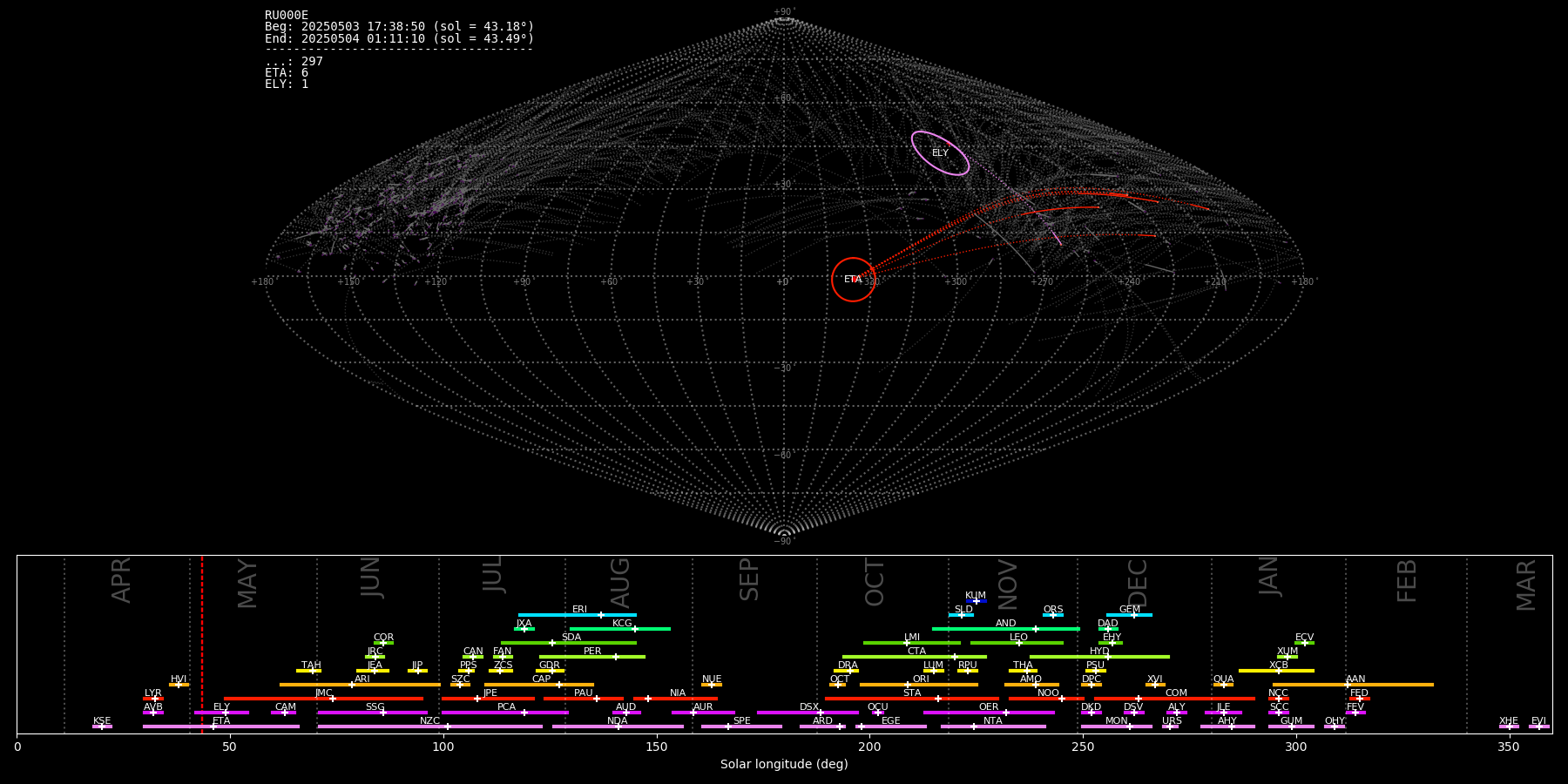Image resolution: width=1568 pixels, height=784 pixels.
Task: Click the JUN month label in timeline
Action: pos(371,577)
